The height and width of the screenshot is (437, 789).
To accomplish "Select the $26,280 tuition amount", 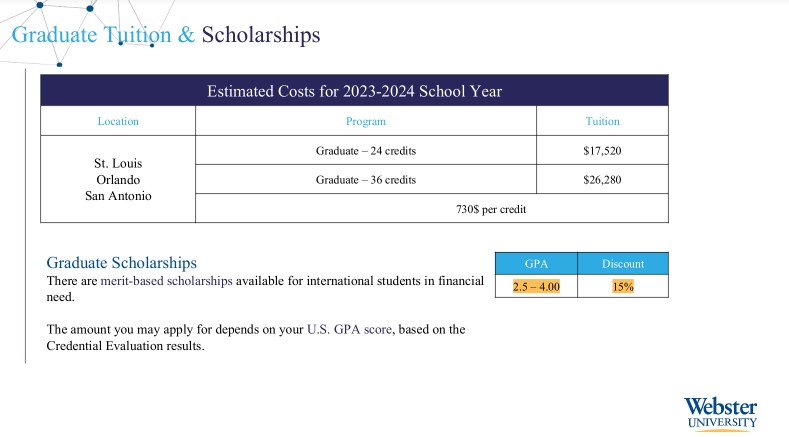I will [602, 180].
